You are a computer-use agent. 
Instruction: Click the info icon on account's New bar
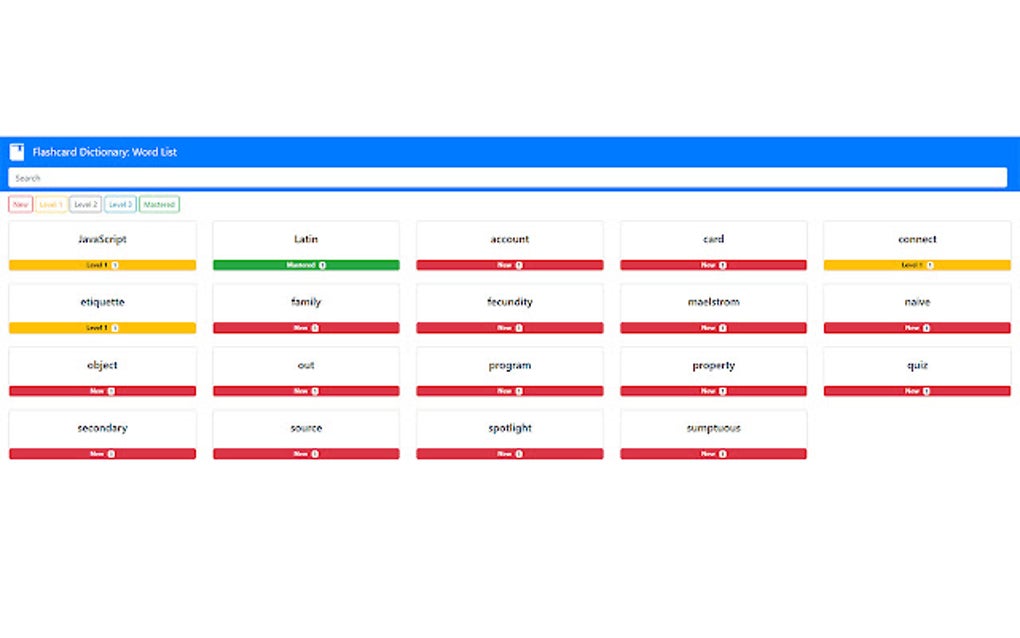coord(519,265)
